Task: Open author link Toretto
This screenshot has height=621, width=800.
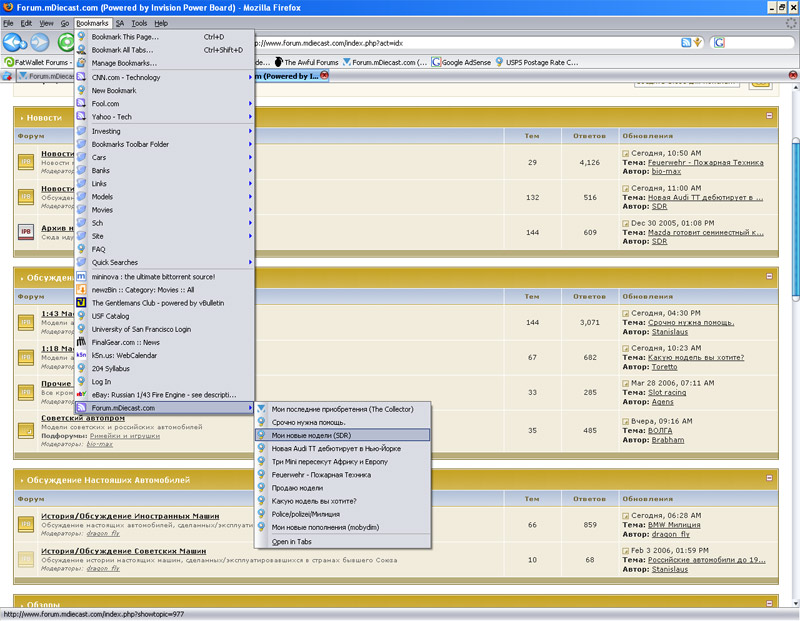Action: click(664, 367)
